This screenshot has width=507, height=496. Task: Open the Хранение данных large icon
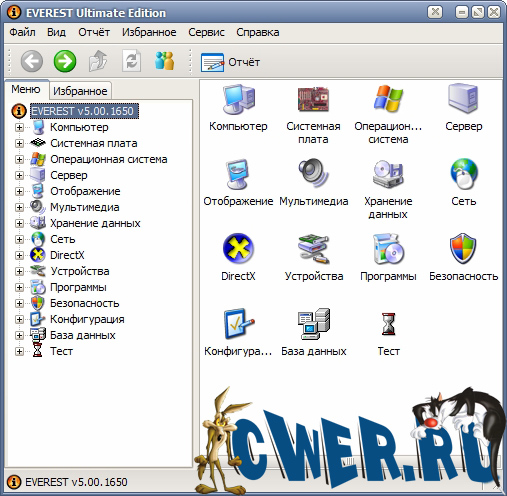(x=388, y=174)
